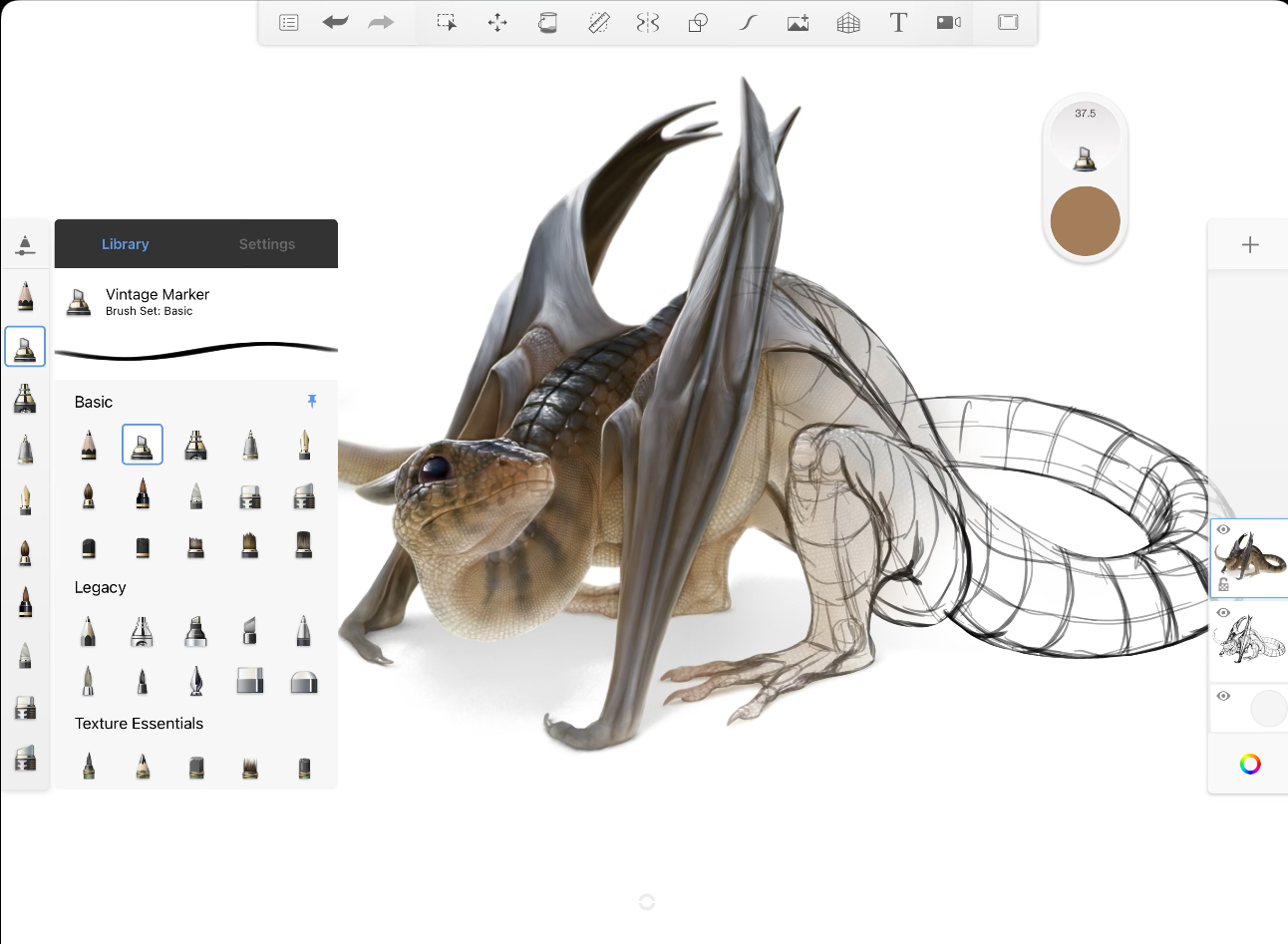Activate the Transform move tool
Viewport: 1288px width, 944px height.
tap(497, 22)
